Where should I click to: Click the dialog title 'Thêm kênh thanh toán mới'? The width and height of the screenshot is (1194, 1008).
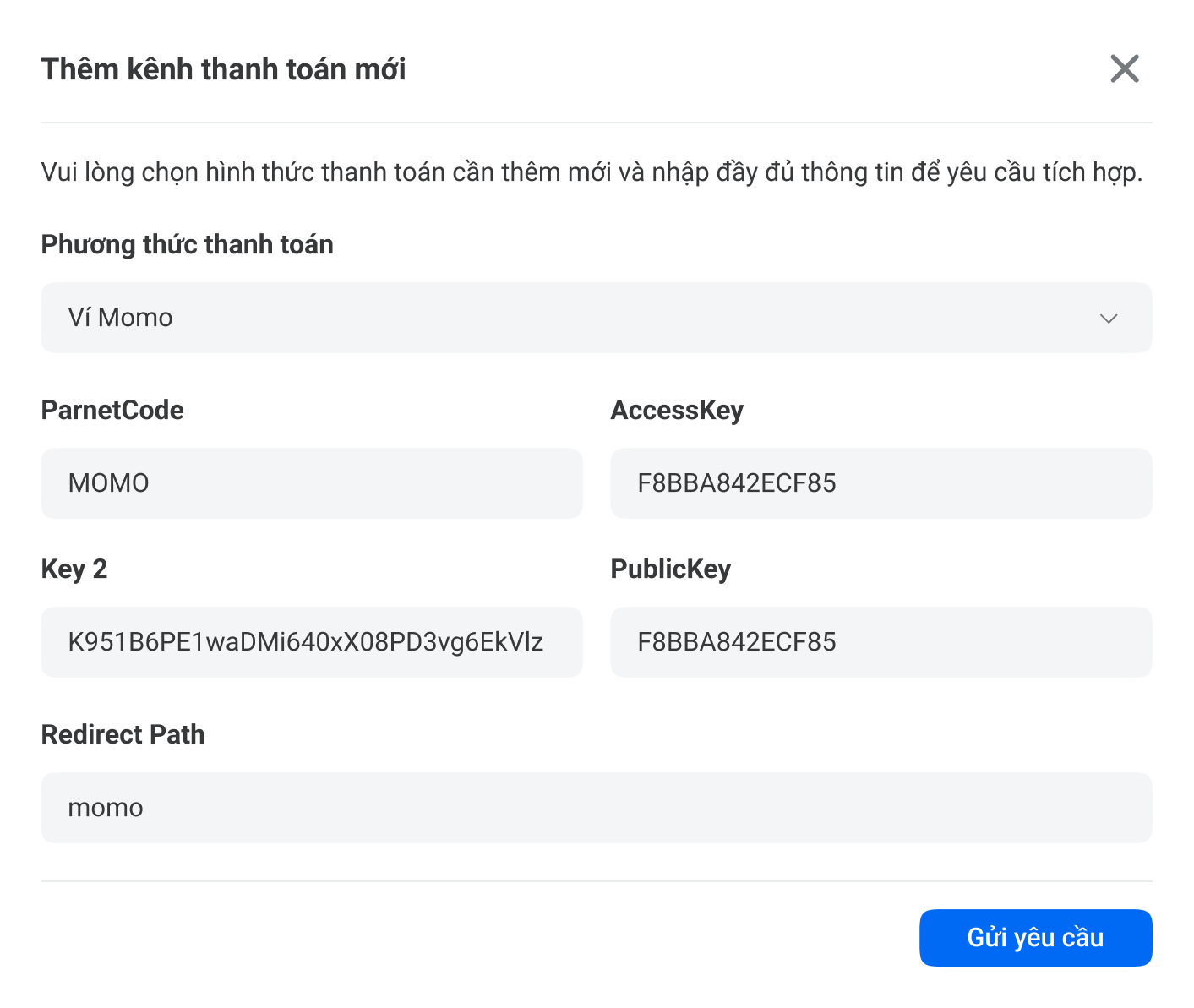click(224, 69)
